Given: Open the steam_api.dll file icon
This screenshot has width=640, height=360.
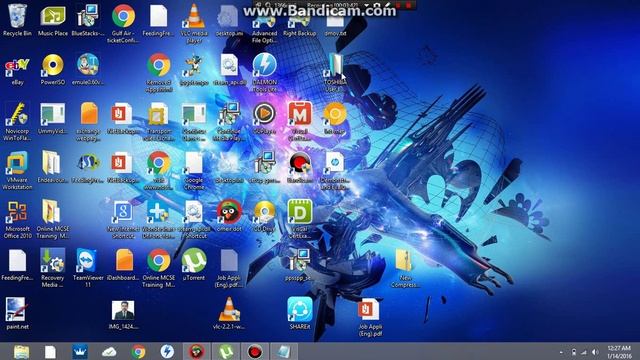Looking at the screenshot, I should click(x=229, y=65).
